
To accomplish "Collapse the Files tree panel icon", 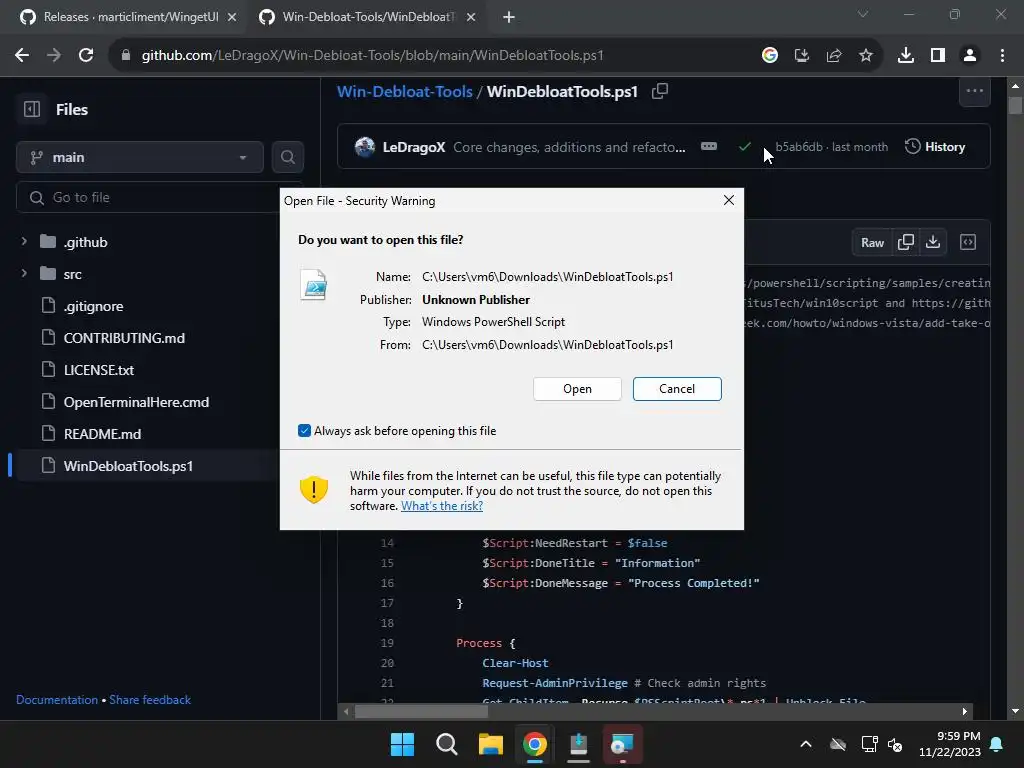I will (x=32, y=109).
